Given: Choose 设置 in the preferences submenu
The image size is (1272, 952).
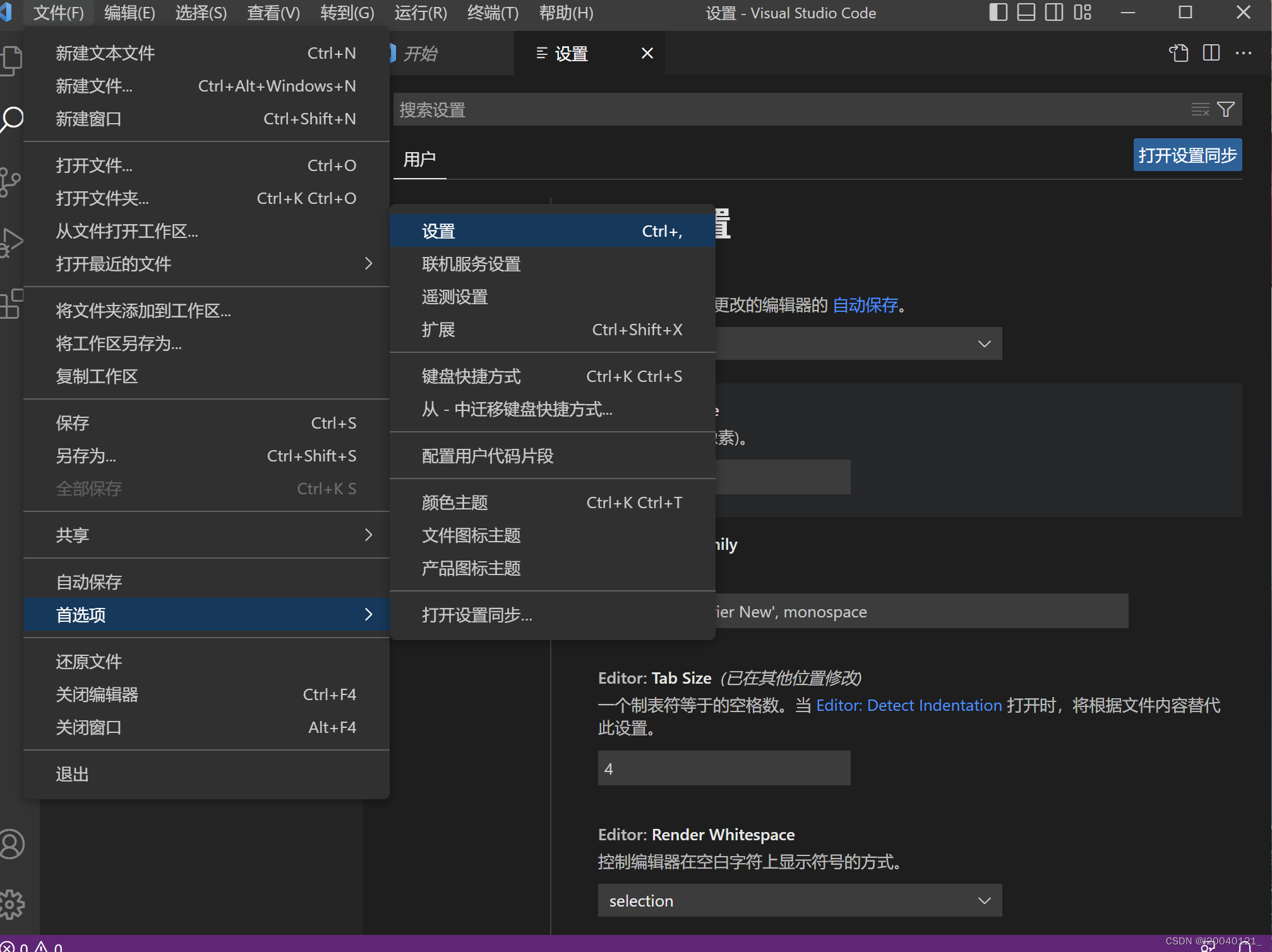Looking at the screenshot, I should (x=552, y=231).
